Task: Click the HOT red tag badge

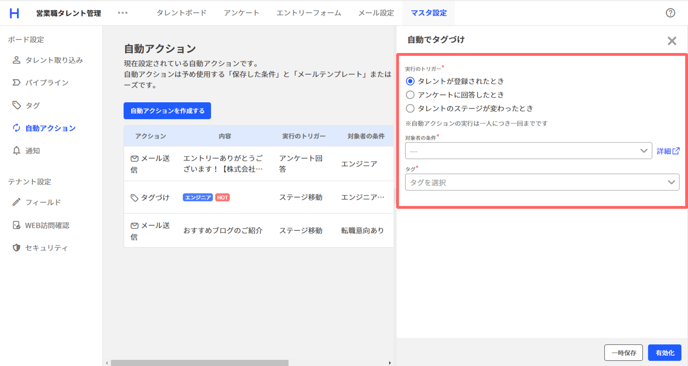Action: pyautogui.click(x=222, y=197)
